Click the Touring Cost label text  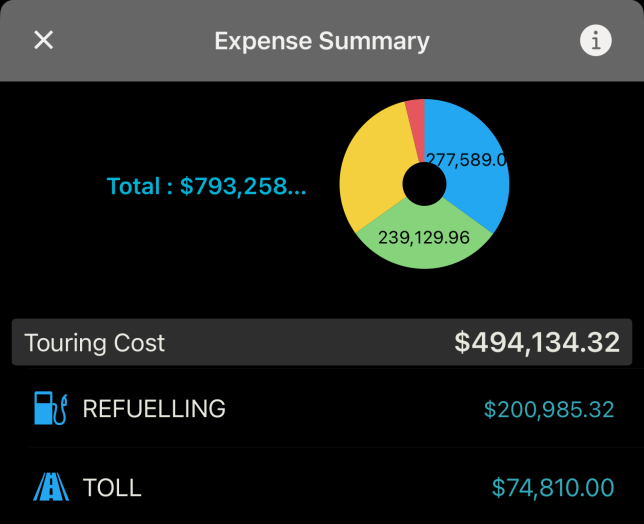tap(95, 343)
